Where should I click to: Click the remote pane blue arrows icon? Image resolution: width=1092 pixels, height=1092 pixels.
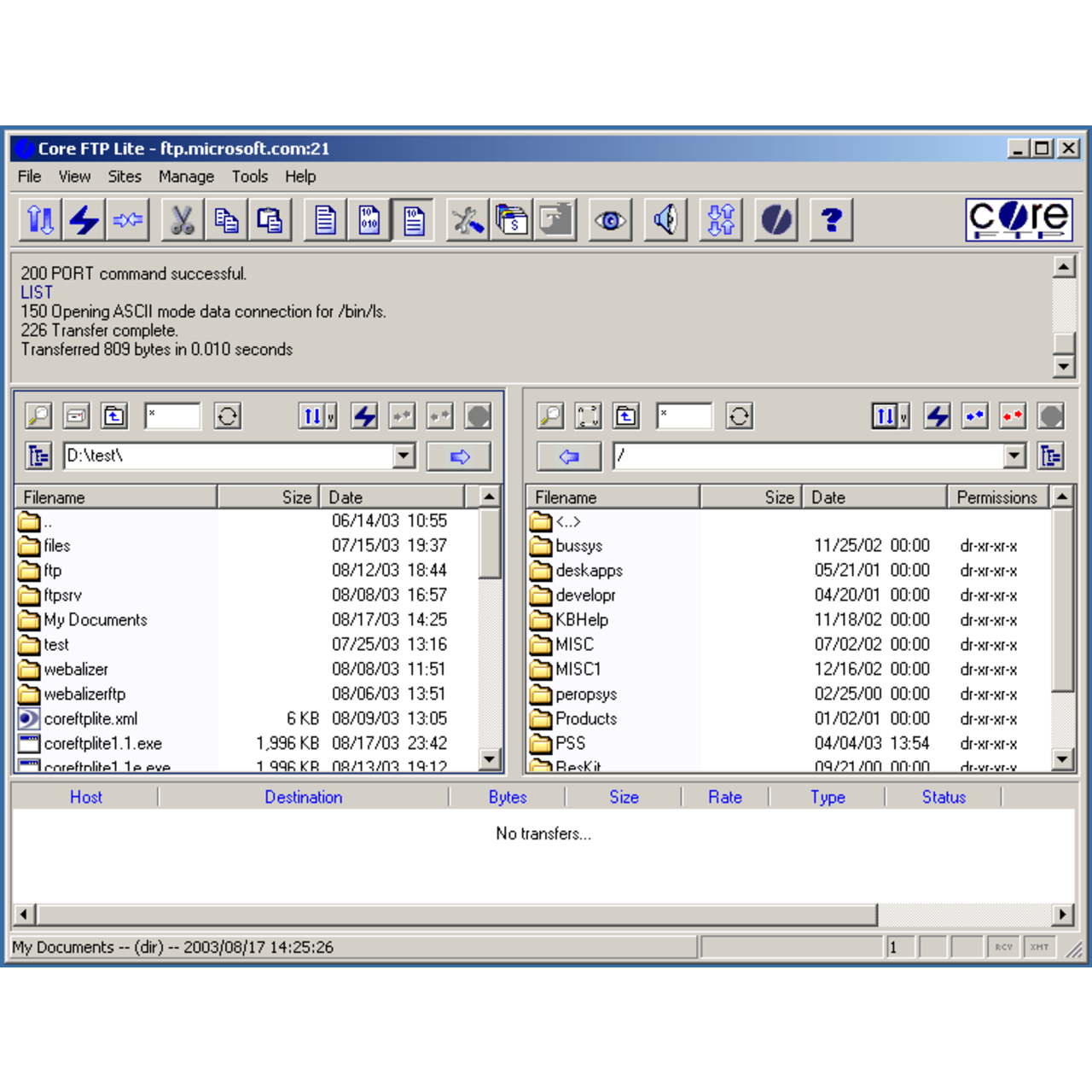(975, 416)
